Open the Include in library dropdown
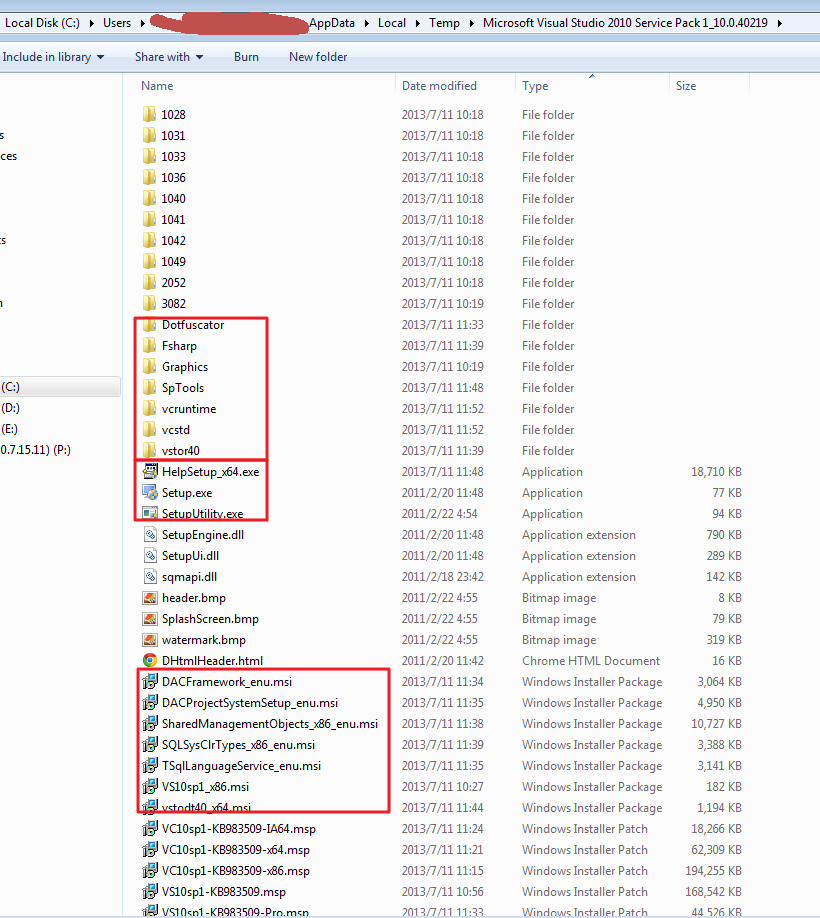Image resolution: width=820 pixels, height=918 pixels. pyautogui.click(x=53, y=57)
